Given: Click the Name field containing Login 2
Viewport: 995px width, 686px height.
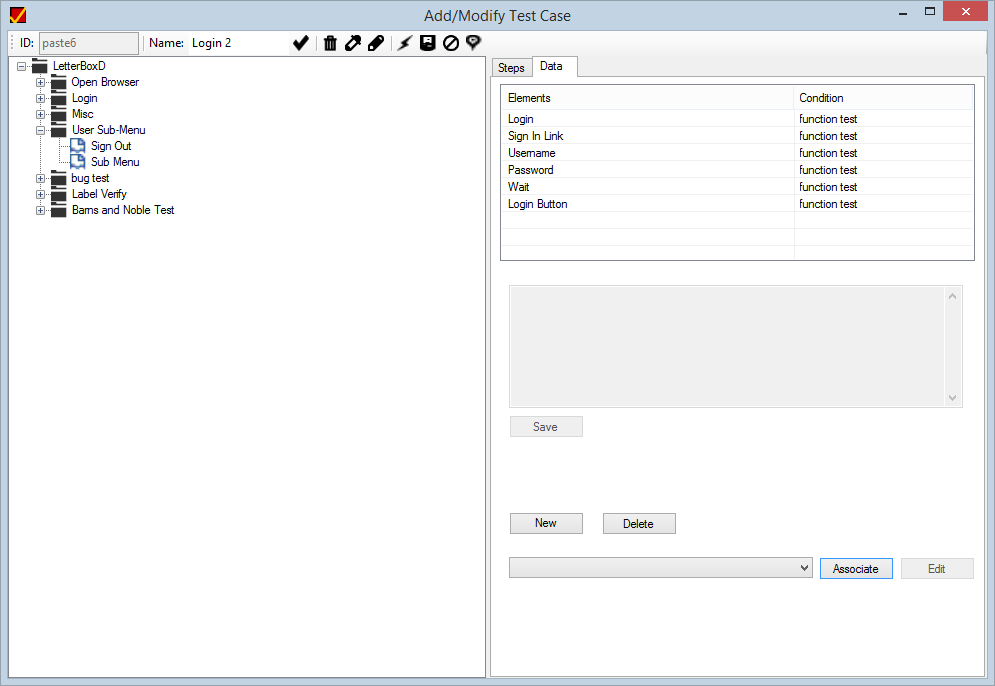Looking at the screenshot, I should [x=239, y=43].
